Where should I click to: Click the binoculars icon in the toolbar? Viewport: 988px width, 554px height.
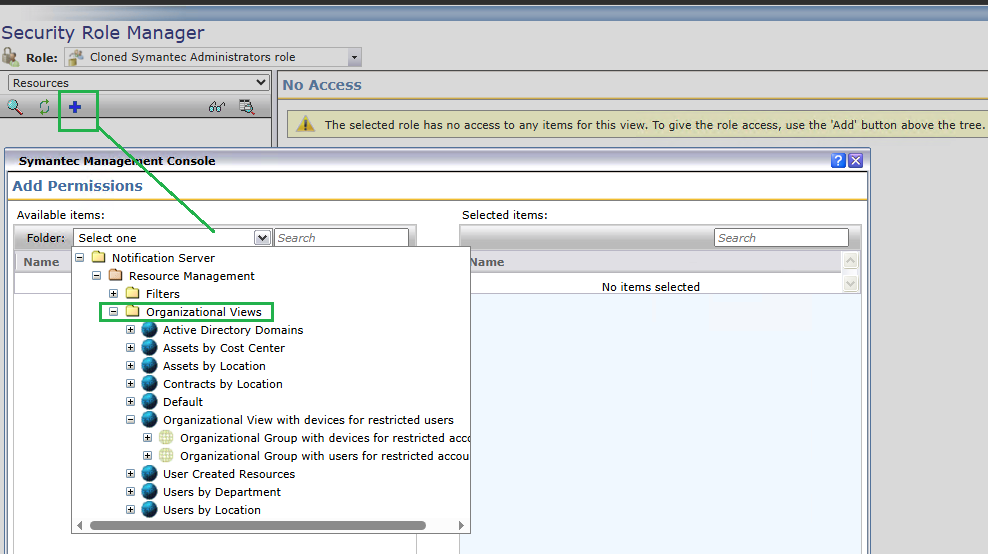pyautogui.click(x=217, y=107)
